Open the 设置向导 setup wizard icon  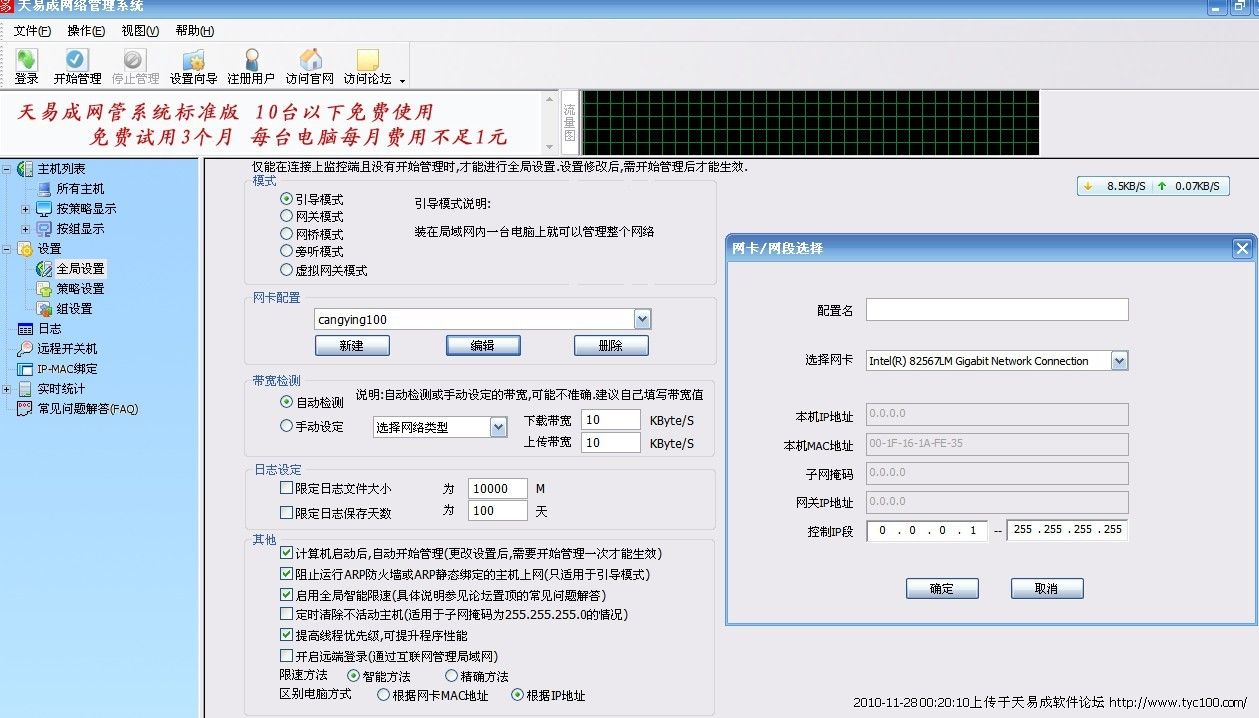point(193,67)
